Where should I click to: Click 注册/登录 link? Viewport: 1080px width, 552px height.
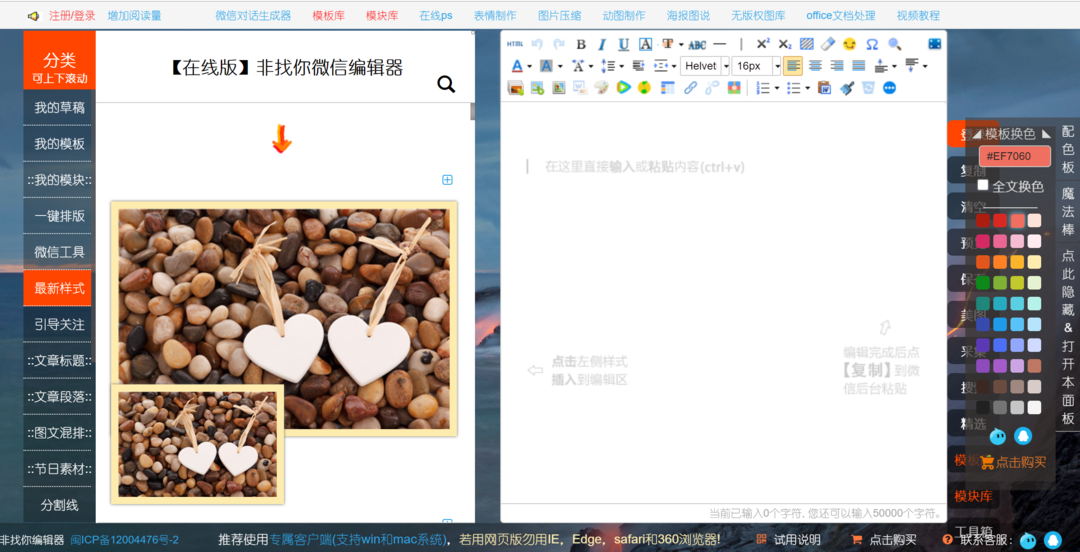tap(72, 15)
